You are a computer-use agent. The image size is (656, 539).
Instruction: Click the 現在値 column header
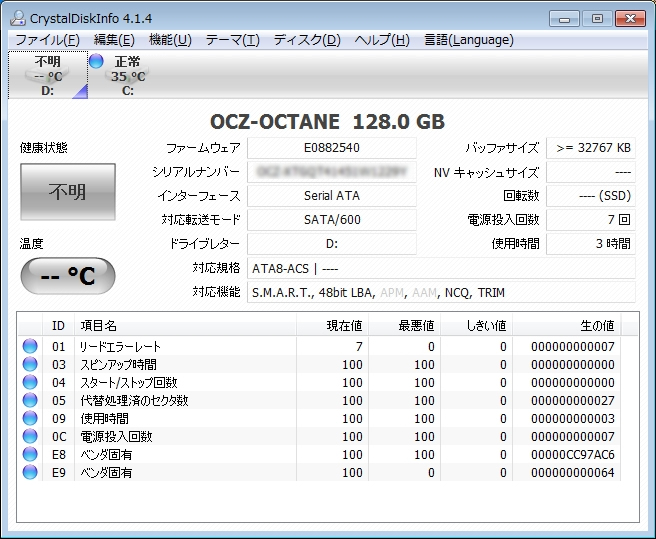click(332, 325)
